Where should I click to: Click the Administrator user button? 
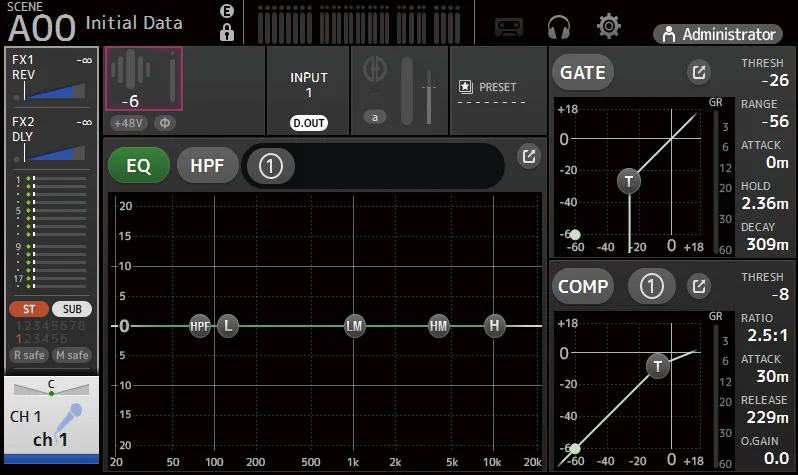pos(718,34)
